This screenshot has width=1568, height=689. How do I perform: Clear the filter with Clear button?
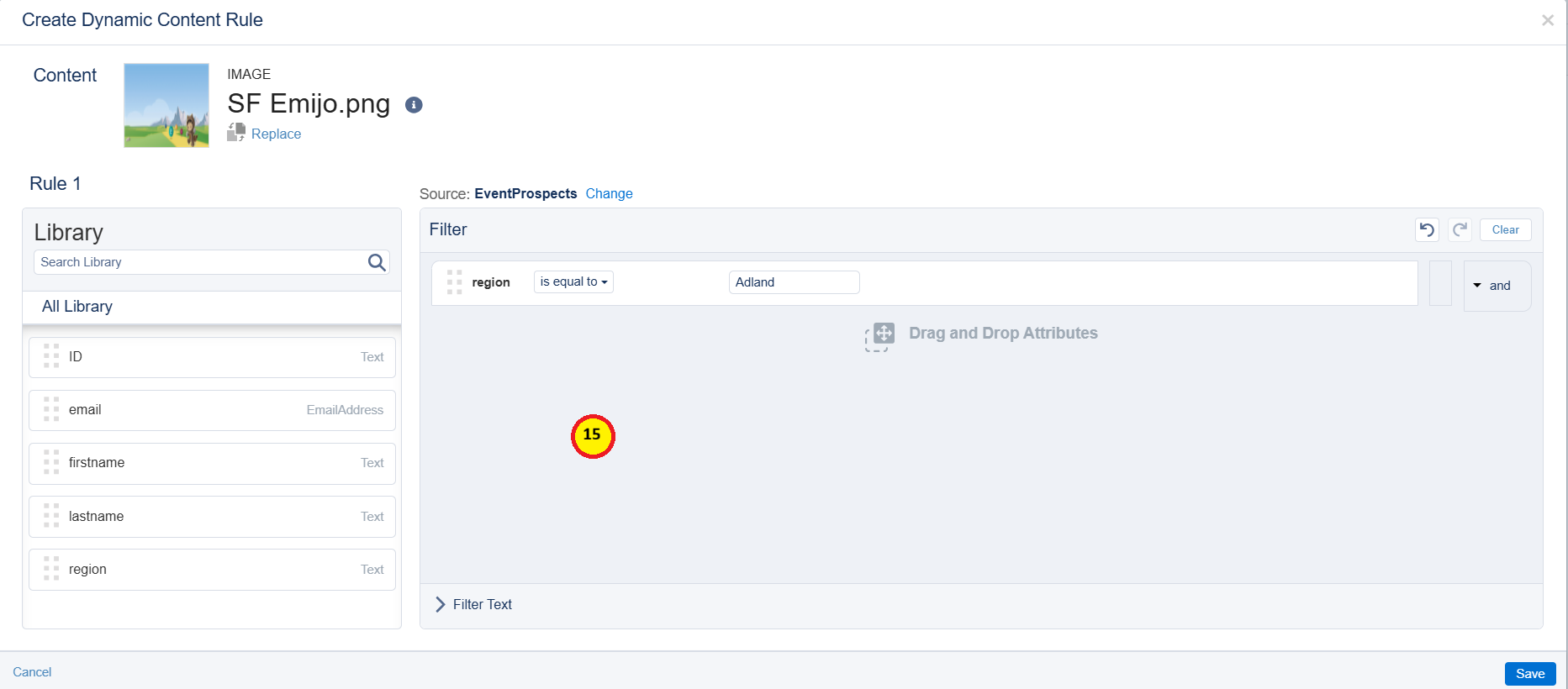(x=1505, y=230)
